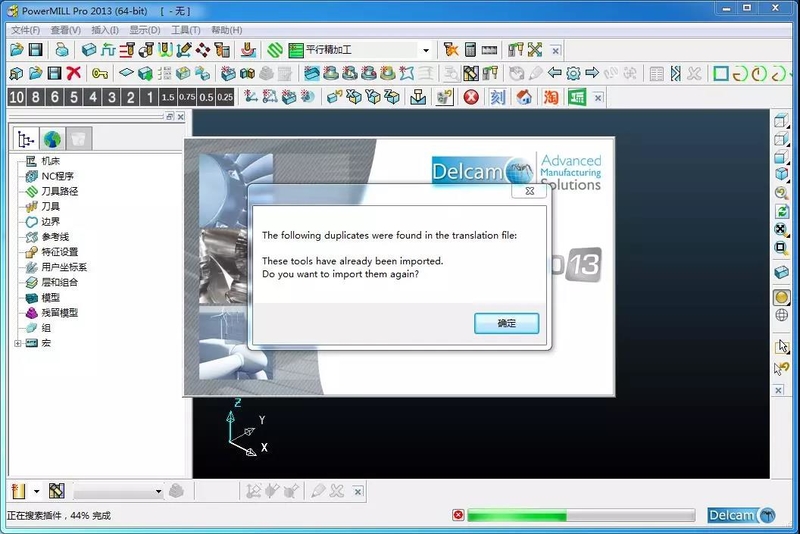Click the refresh view icon in right toolbar

(x=781, y=211)
